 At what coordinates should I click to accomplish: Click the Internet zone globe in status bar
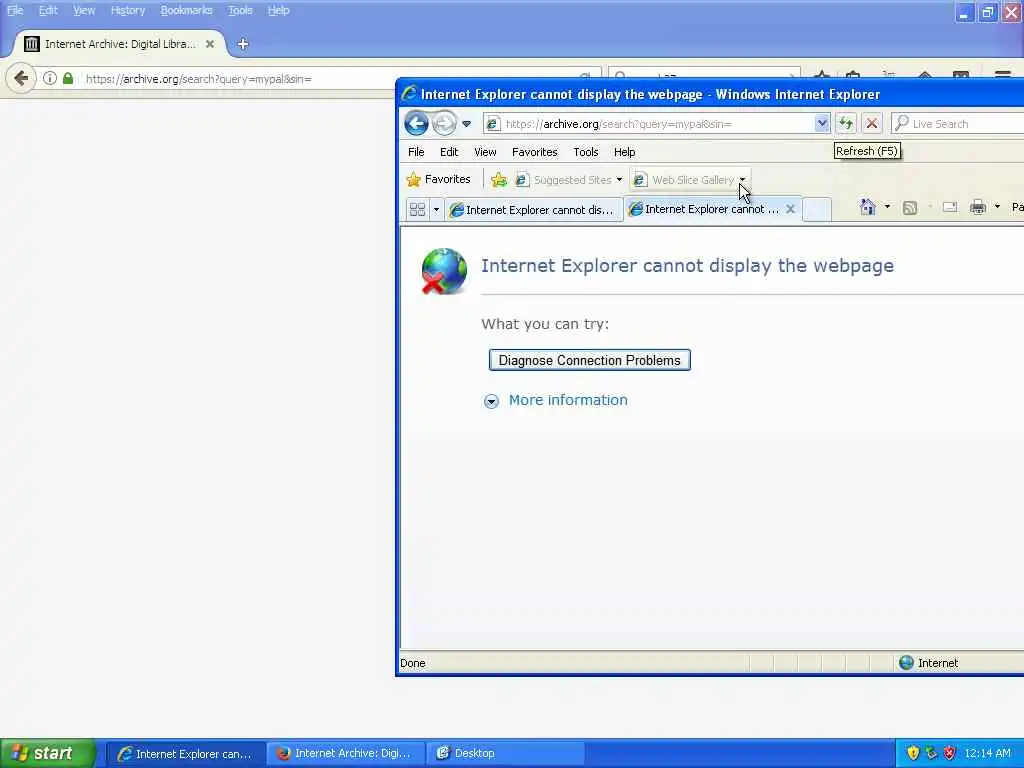(x=906, y=663)
